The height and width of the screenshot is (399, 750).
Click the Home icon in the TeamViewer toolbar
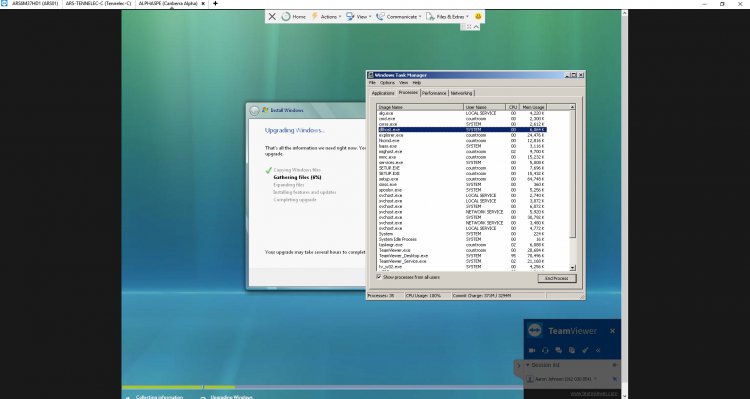tap(286, 17)
